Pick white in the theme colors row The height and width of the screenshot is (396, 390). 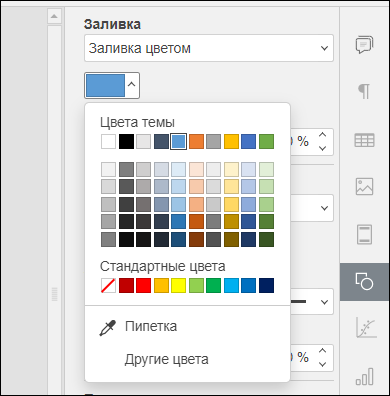point(108,141)
